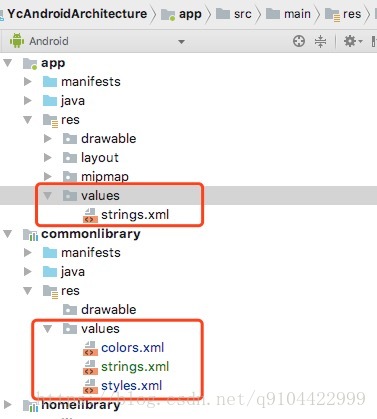Collapse res folder under app
Viewport: 377px width, 419px height.
pos(28,120)
